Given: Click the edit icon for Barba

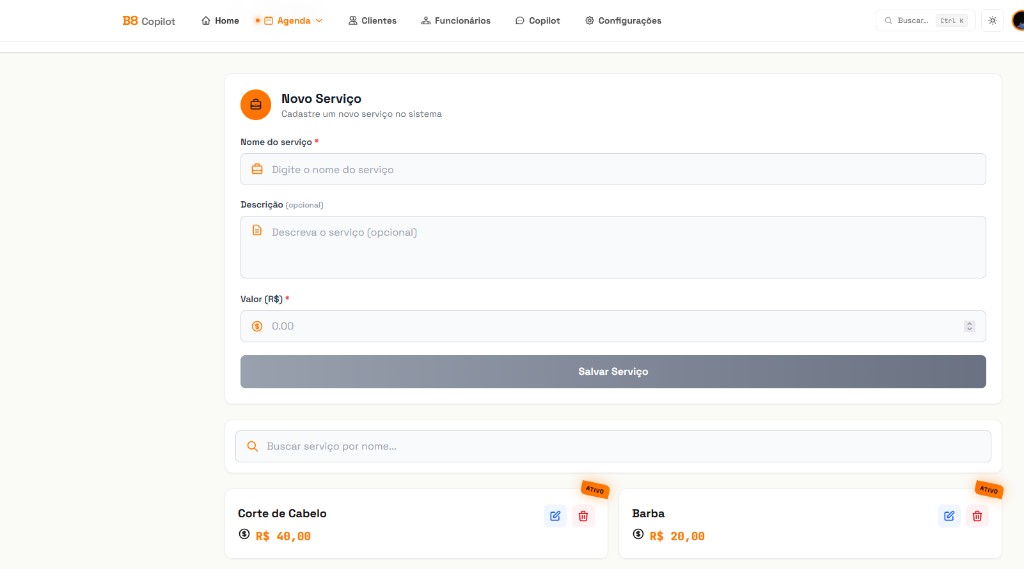Looking at the screenshot, I should (949, 516).
